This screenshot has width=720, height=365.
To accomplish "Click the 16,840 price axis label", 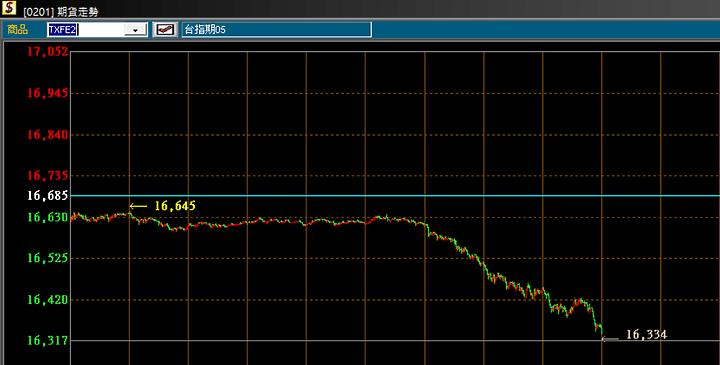I will (48, 135).
